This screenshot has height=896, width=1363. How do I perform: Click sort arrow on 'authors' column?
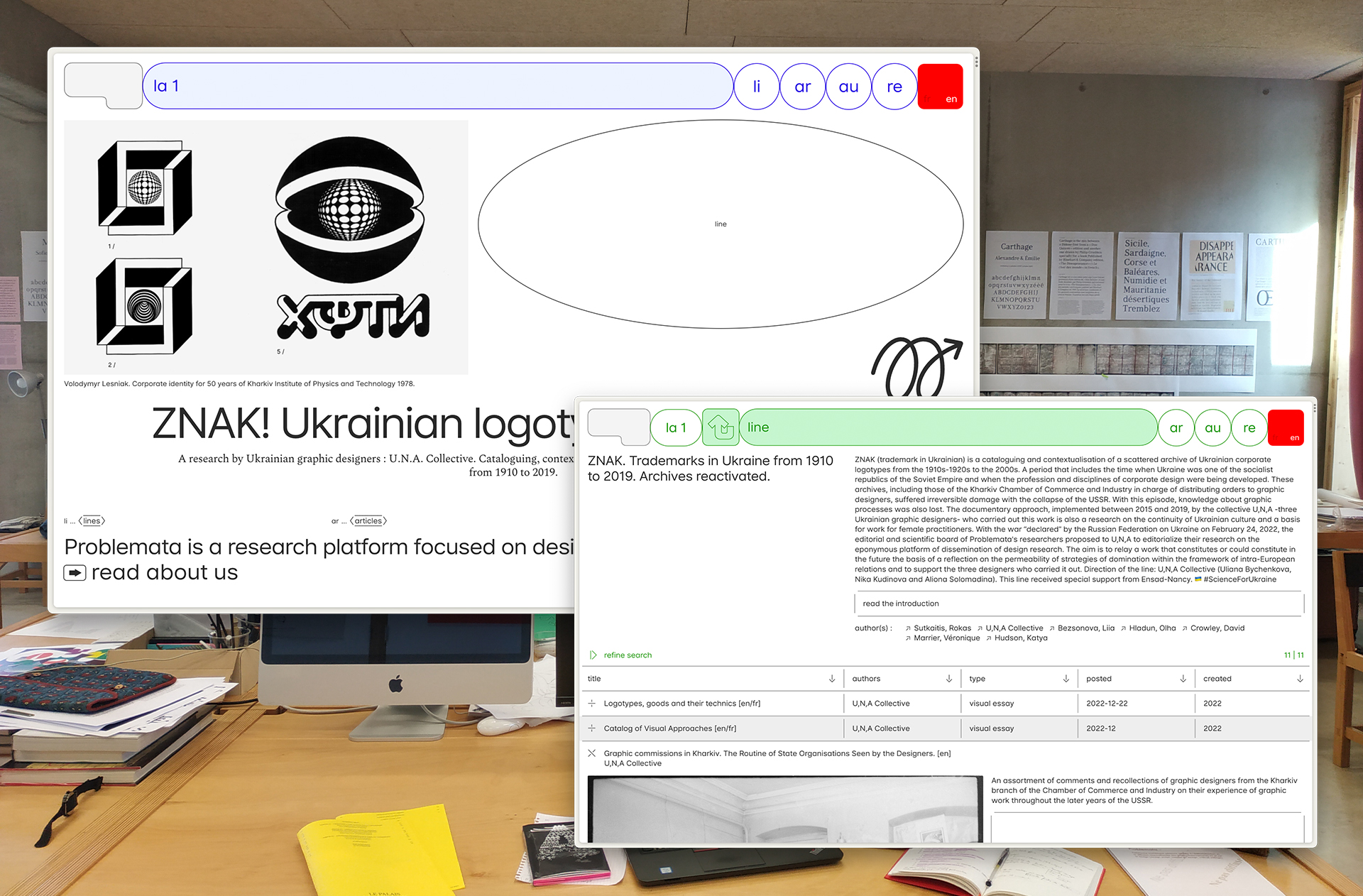click(x=948, y=680)
